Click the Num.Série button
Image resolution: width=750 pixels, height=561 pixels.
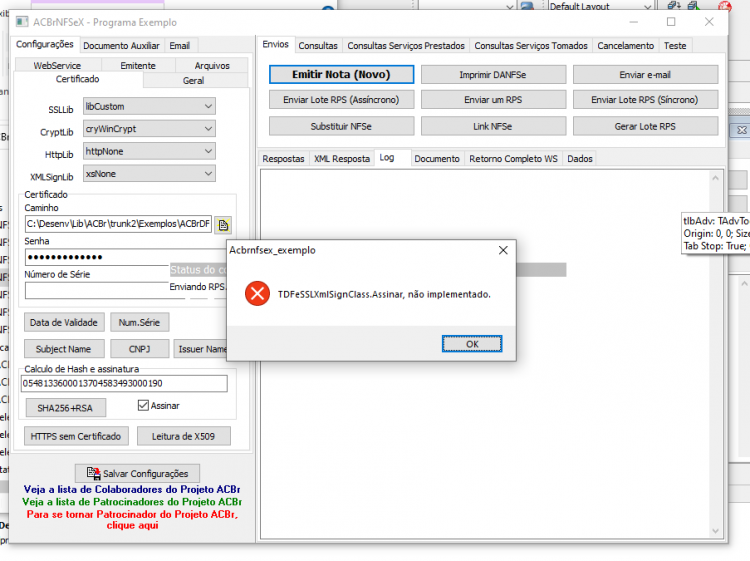pos(139,322)
